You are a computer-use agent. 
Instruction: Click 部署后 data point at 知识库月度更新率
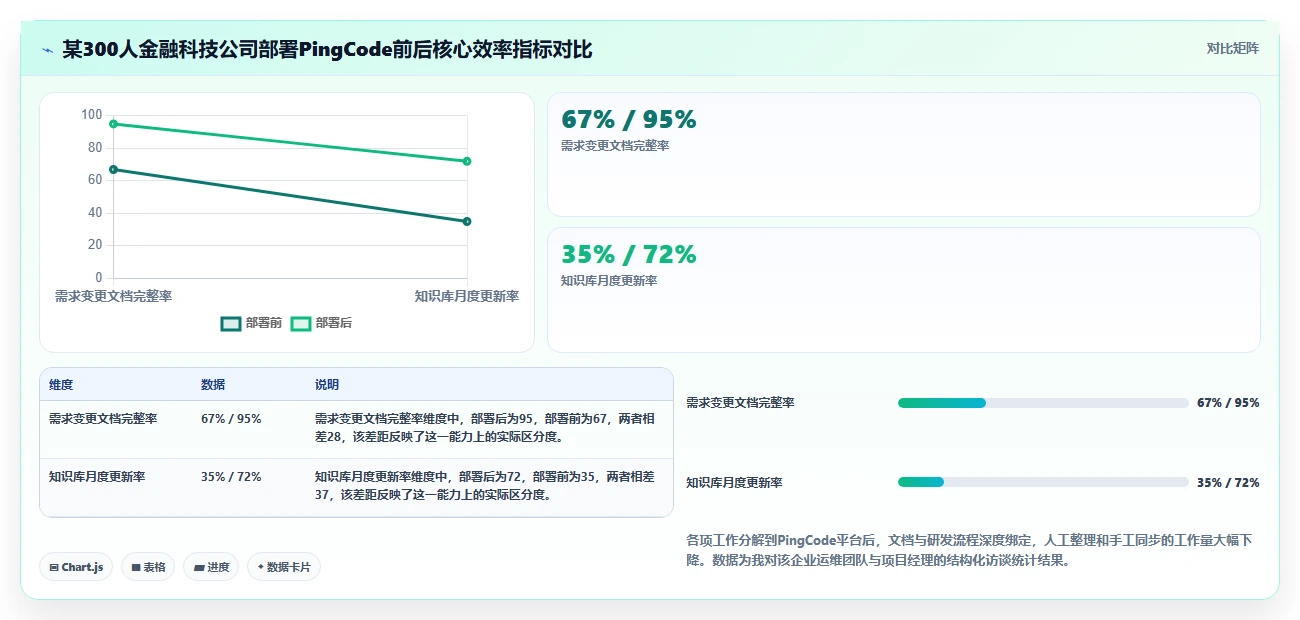467,161
